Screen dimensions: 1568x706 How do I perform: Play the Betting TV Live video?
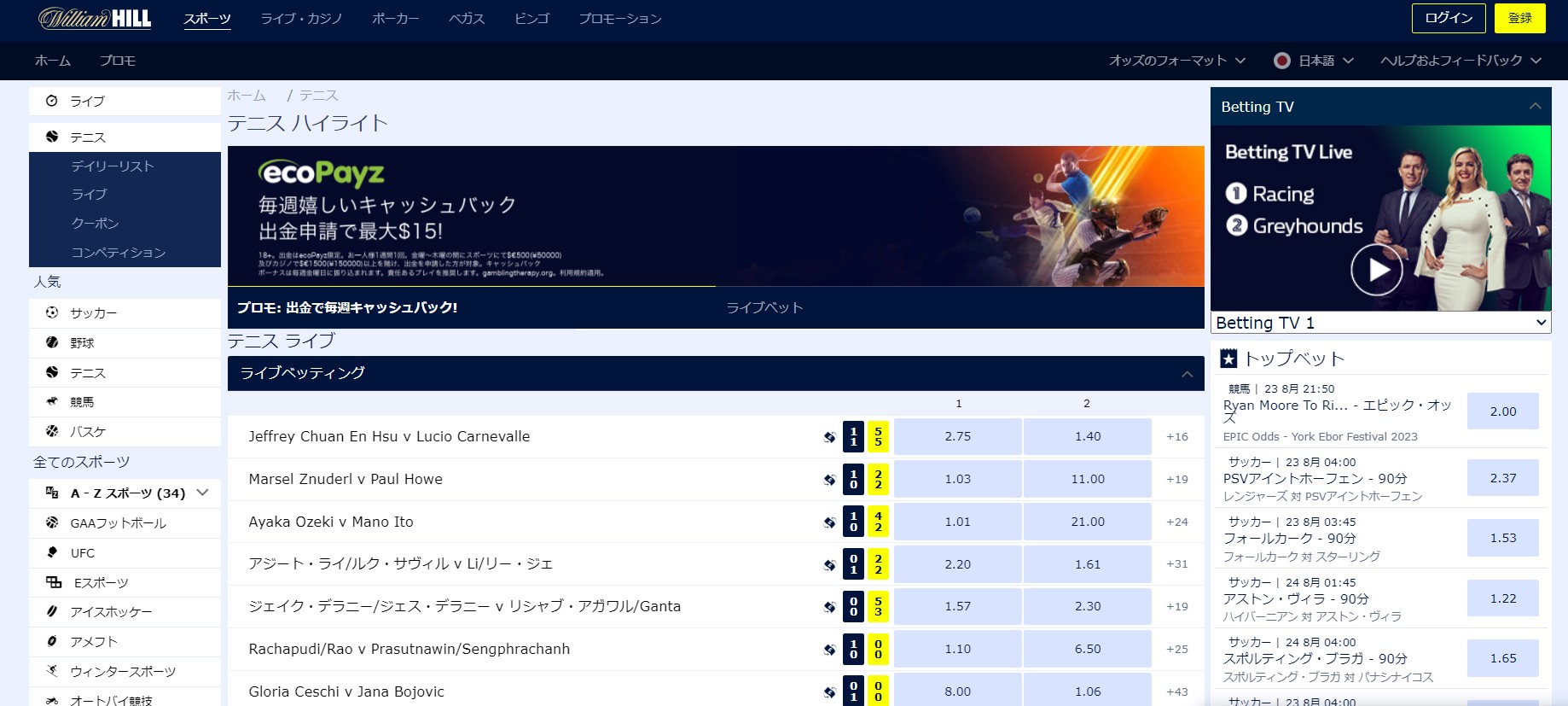click(1376, 270)
